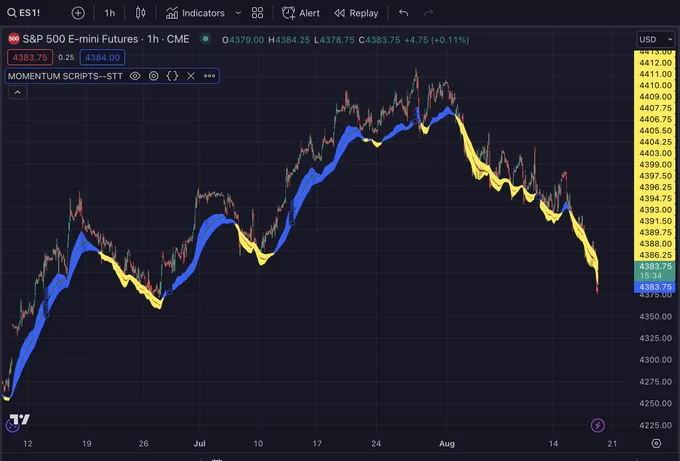Click the green 4383.75 countdown price label
The height and width of the screenshot is (461, 680).
click(654, 271)
